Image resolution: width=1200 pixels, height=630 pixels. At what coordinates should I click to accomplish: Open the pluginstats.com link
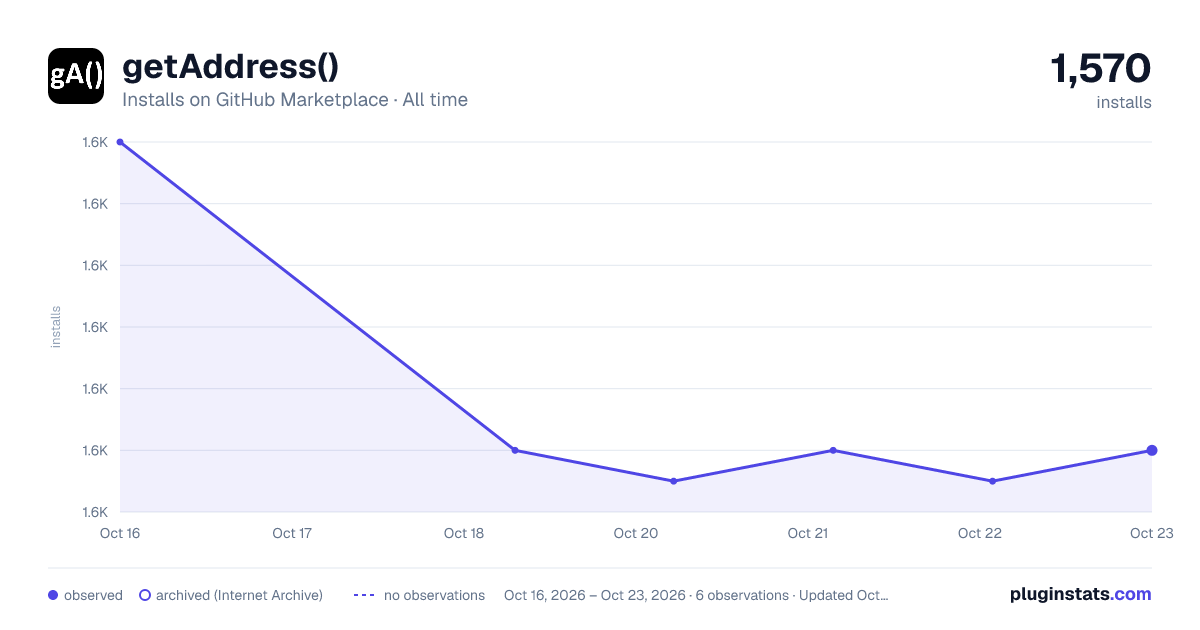tap(1080, 594)
